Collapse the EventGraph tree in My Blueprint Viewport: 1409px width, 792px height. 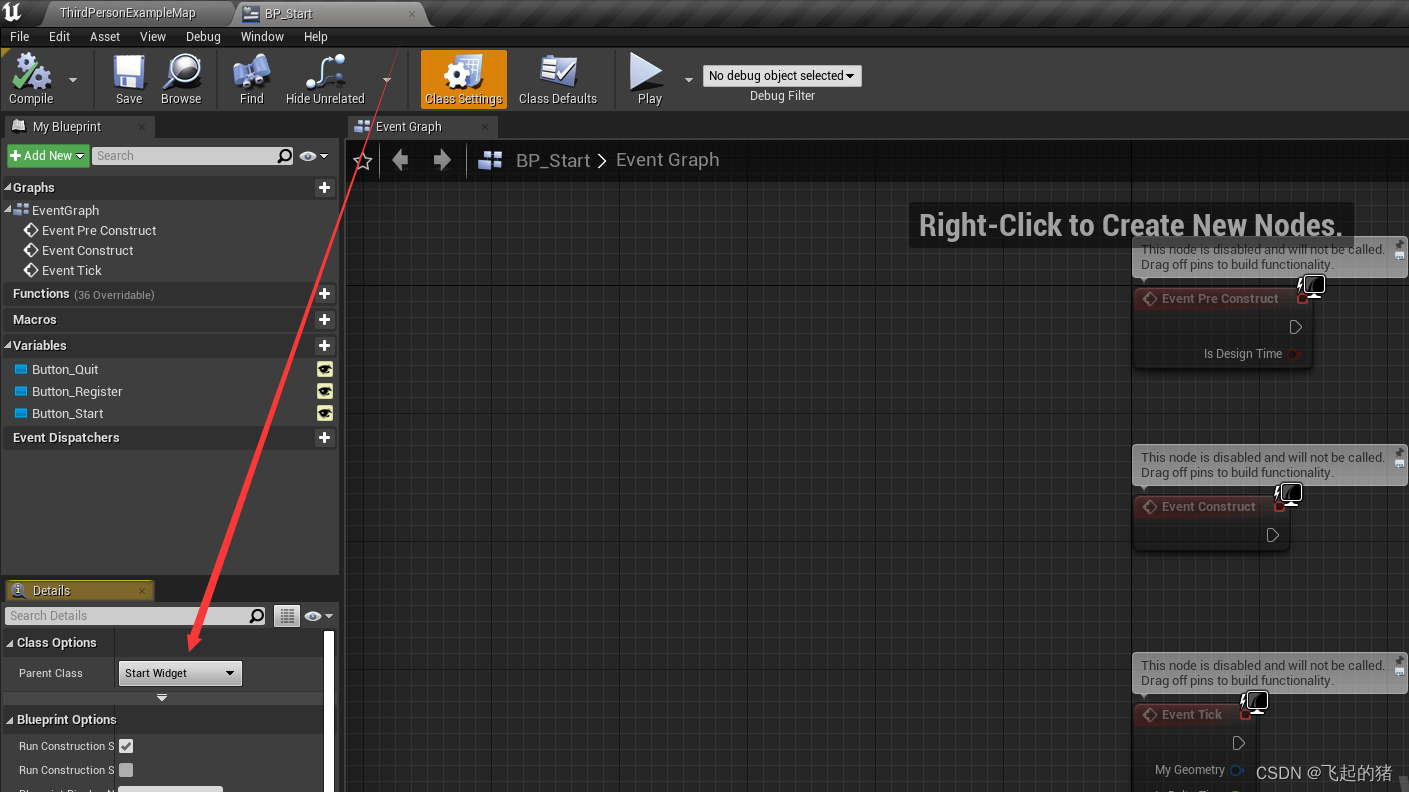[x=8, y=210]
